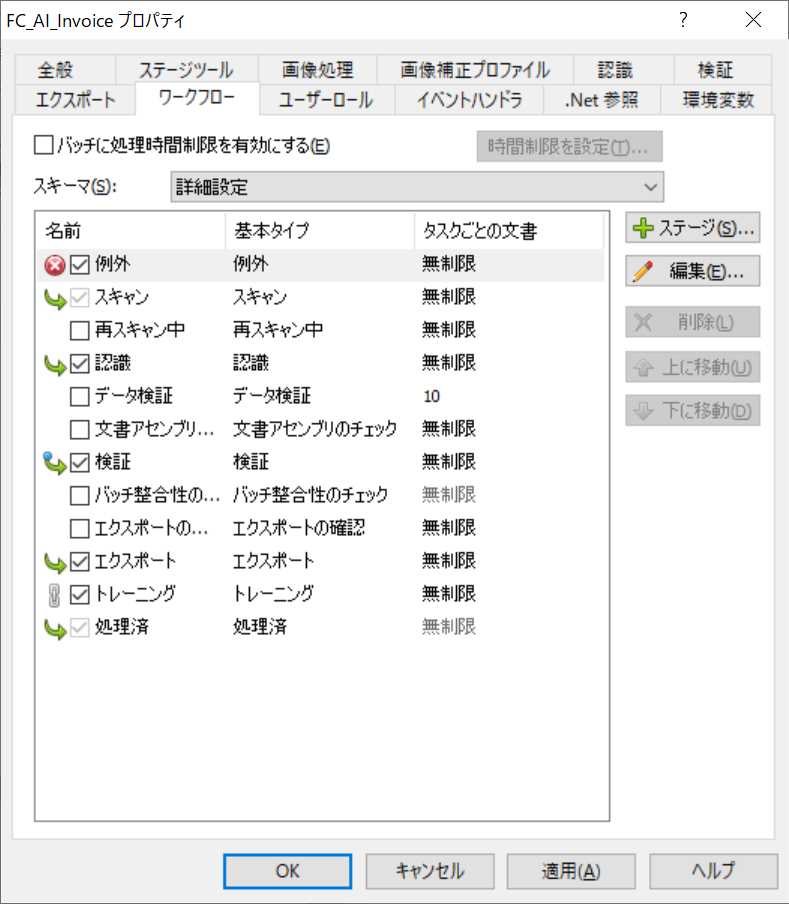Check the エクスポートの確認 stage checkbox
The height and width of the screenshot is (904, 789).
click(x=80, y=529)
